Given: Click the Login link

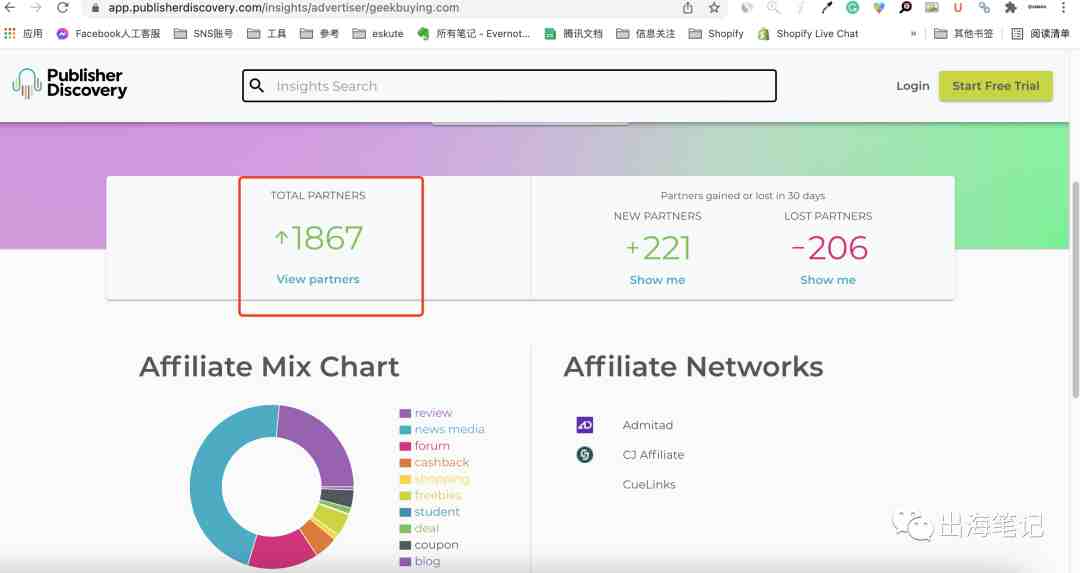Looking at the screenshot, I should click(913, 86).
